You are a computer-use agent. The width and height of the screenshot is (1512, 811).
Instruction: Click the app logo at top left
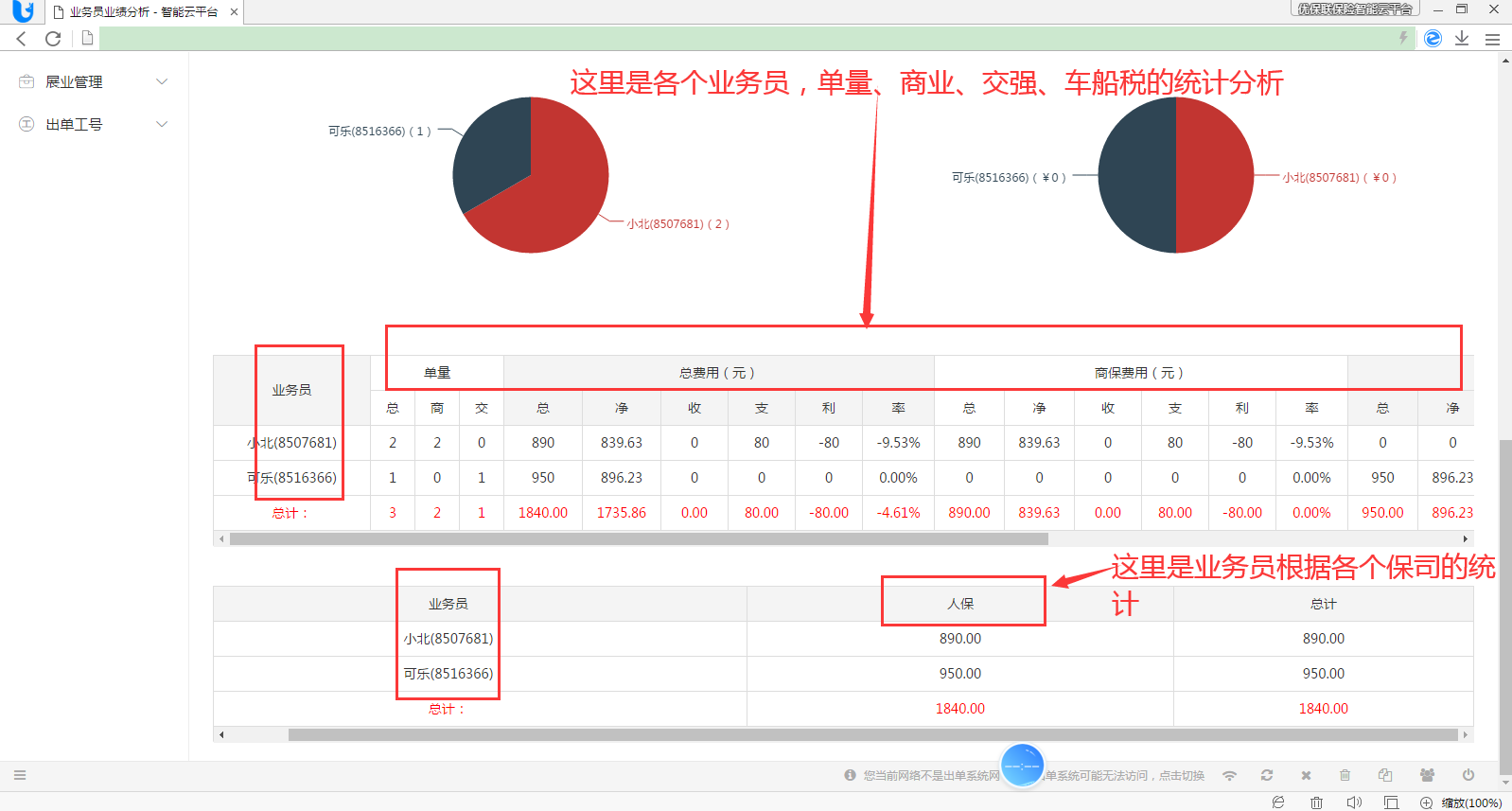(x=23, y=11)
